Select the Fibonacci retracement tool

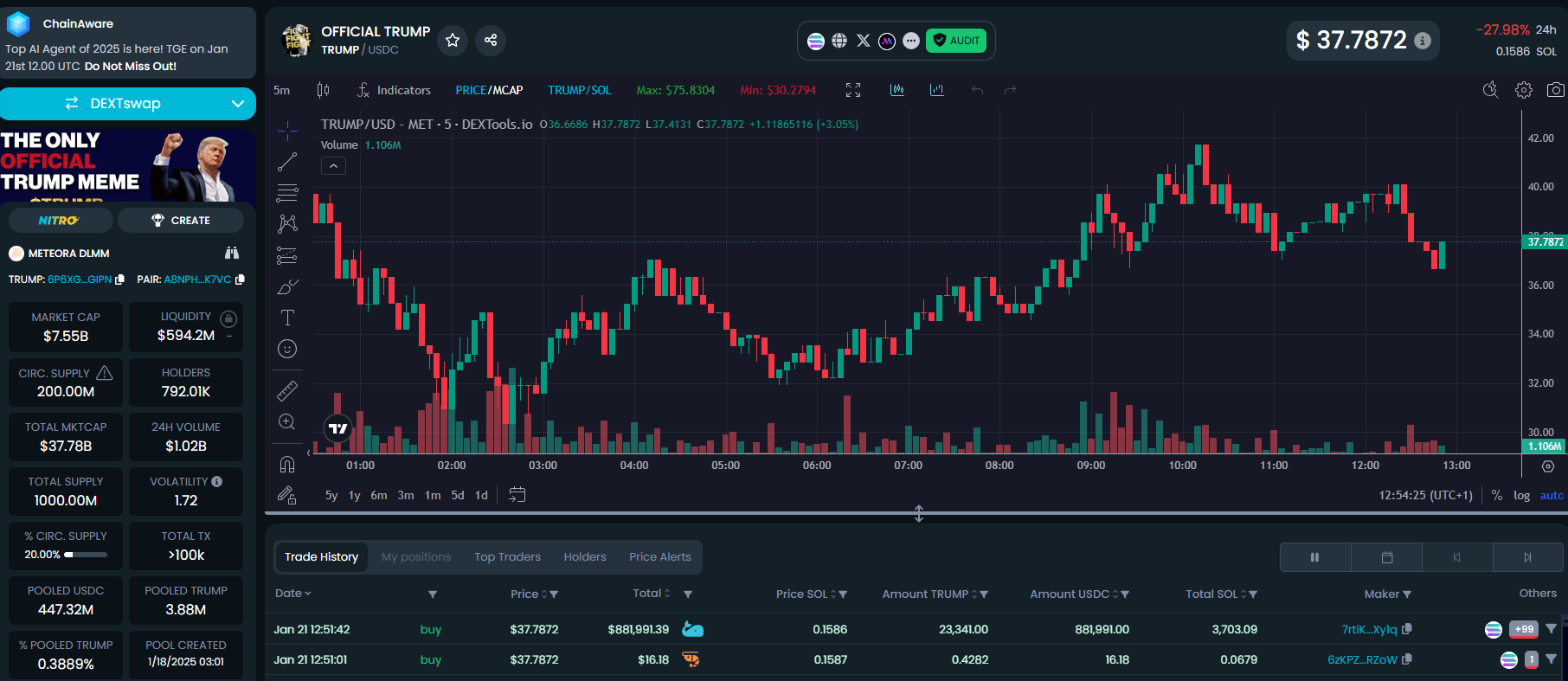click(x=287, y=193)
